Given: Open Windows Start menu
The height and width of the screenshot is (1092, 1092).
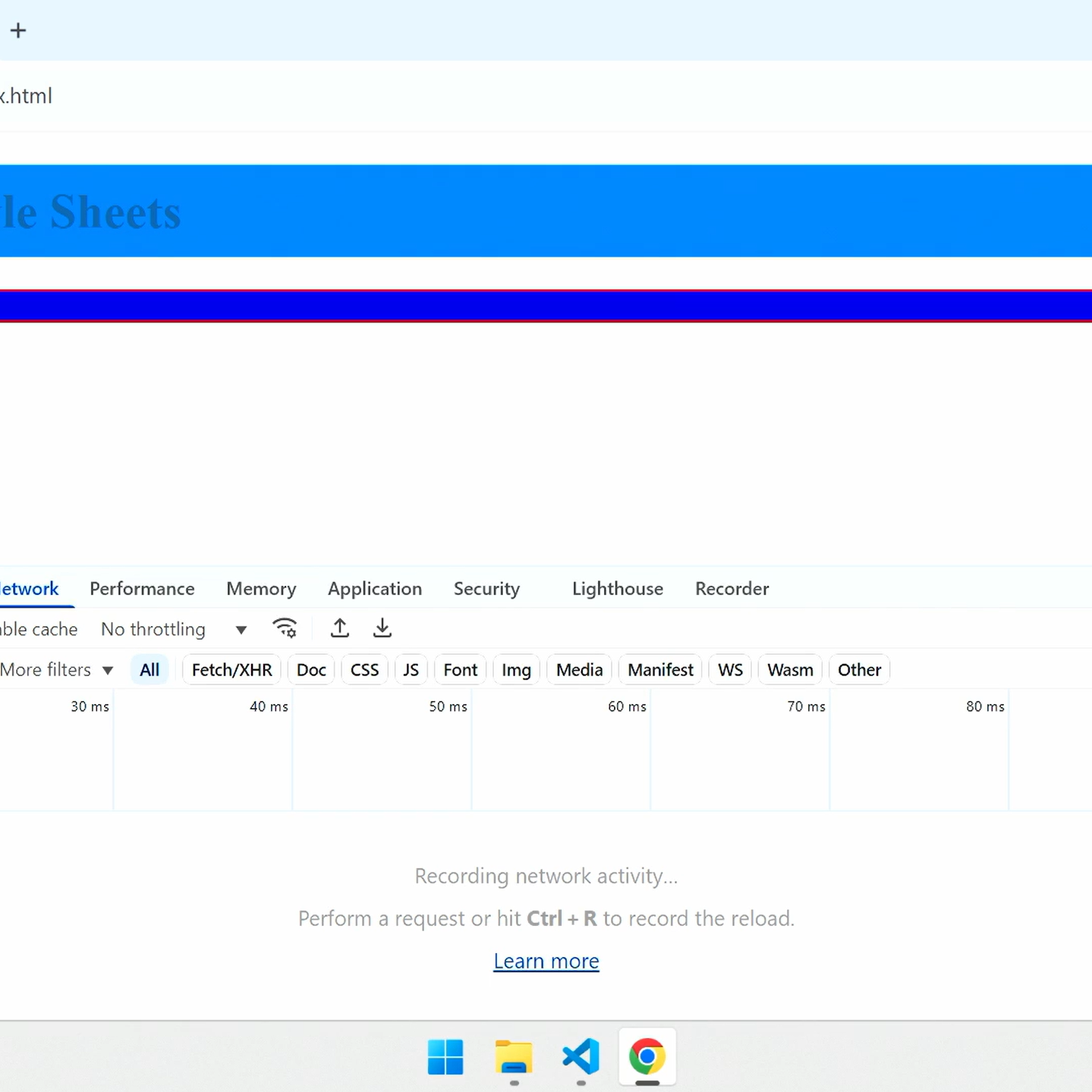Looking at the screenshot, I should [445, 1056].
